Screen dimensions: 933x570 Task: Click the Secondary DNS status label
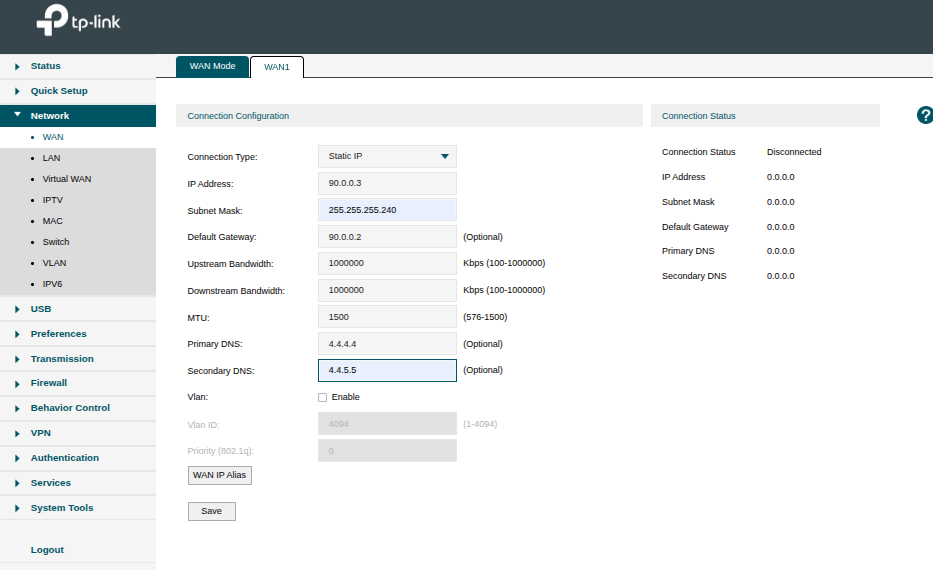694,276
